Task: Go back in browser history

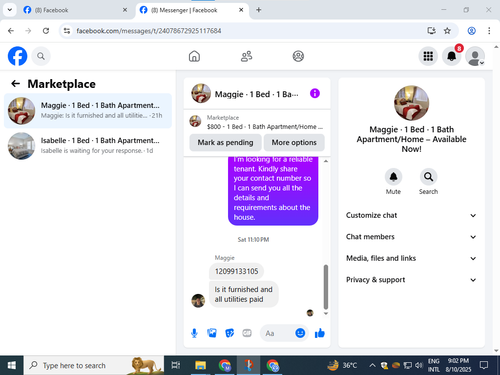Action: click(x=11, y=31)
